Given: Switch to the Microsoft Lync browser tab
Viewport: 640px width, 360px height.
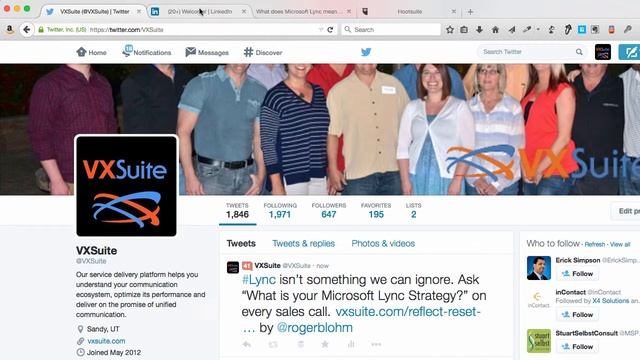Looking at the screenshot, I should coord(303,12).
